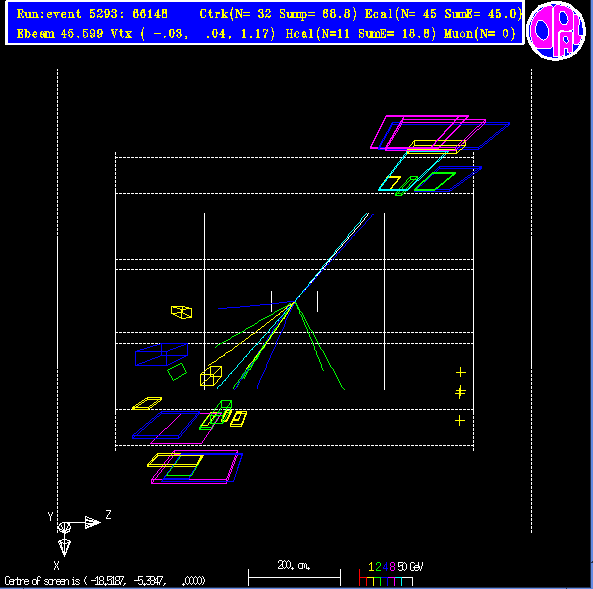This screenshot has width=593, height=589.
Task: Click the topmost yellow plus marker
Action: pos(461,373)
